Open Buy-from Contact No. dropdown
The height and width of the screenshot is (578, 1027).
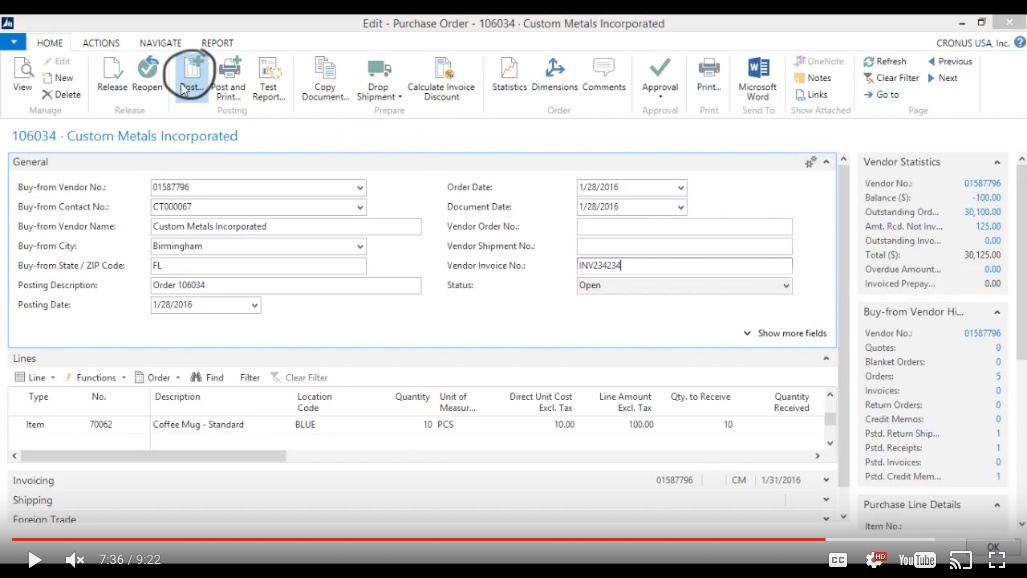point(360,207)
